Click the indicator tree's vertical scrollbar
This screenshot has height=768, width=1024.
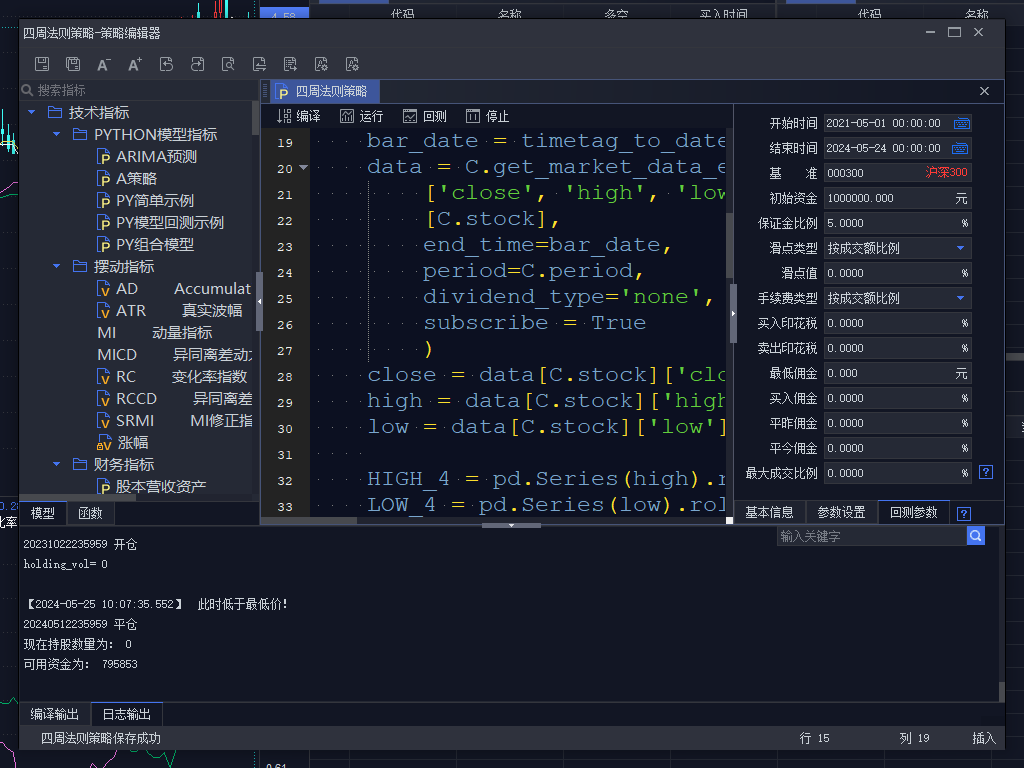[255, 118]
